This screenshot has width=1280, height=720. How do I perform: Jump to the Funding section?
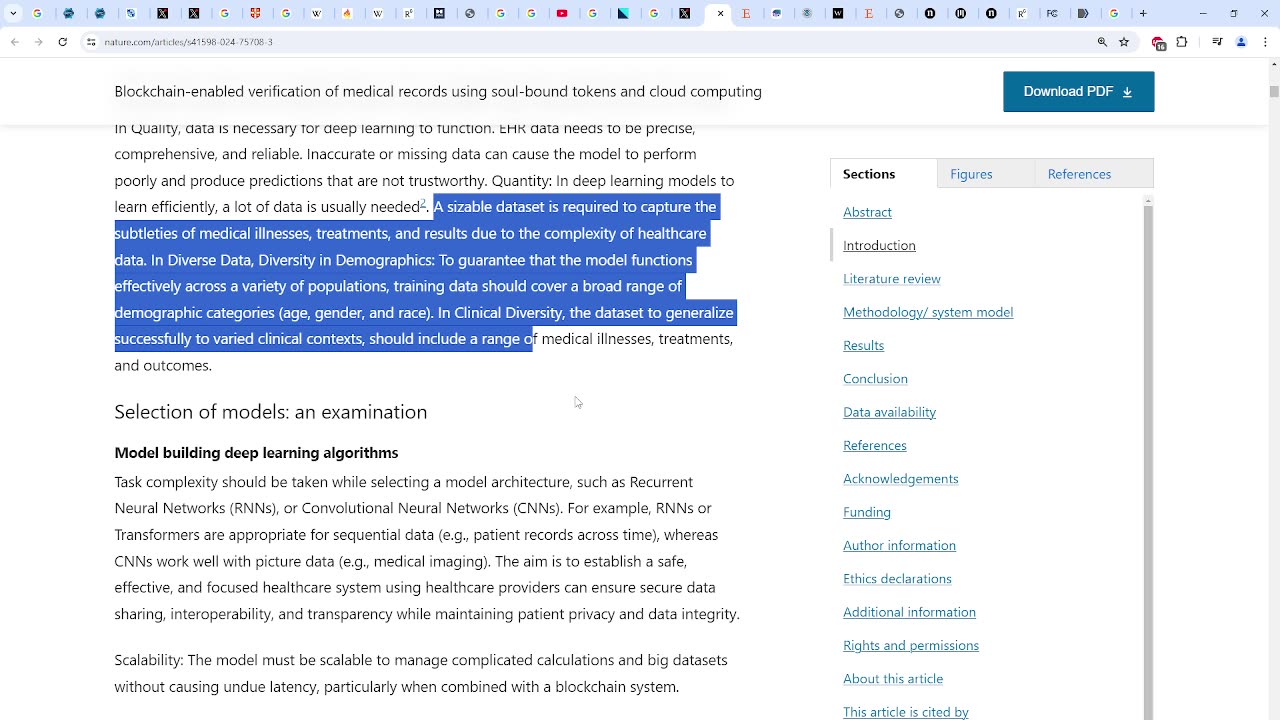(867, 512)
